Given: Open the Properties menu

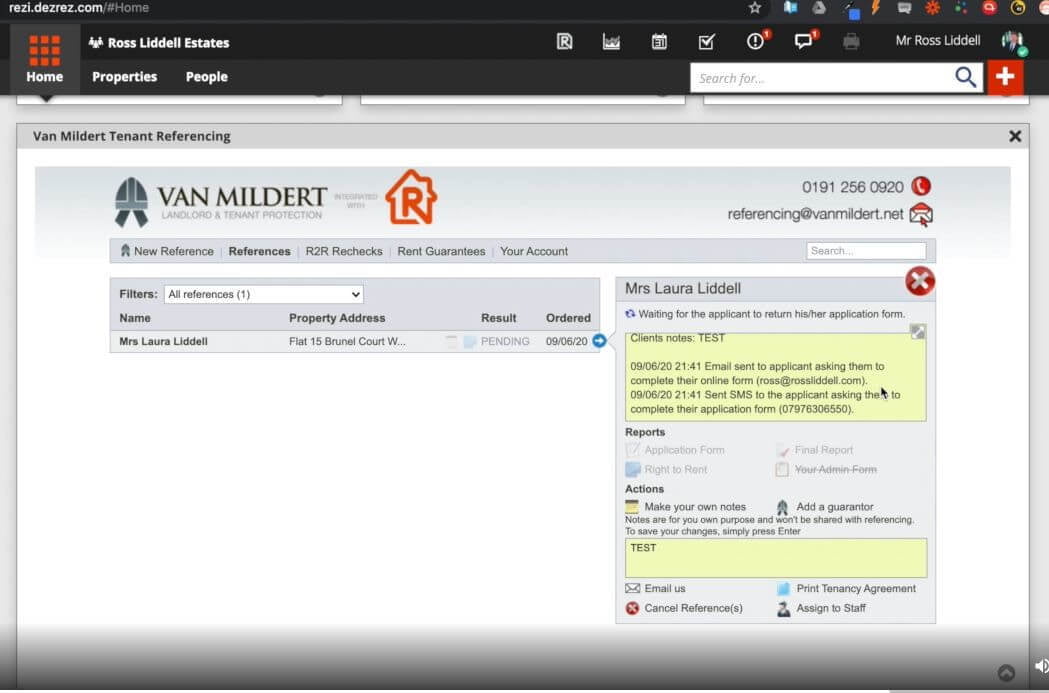Looking at the screenshot, I should (124, 76).
